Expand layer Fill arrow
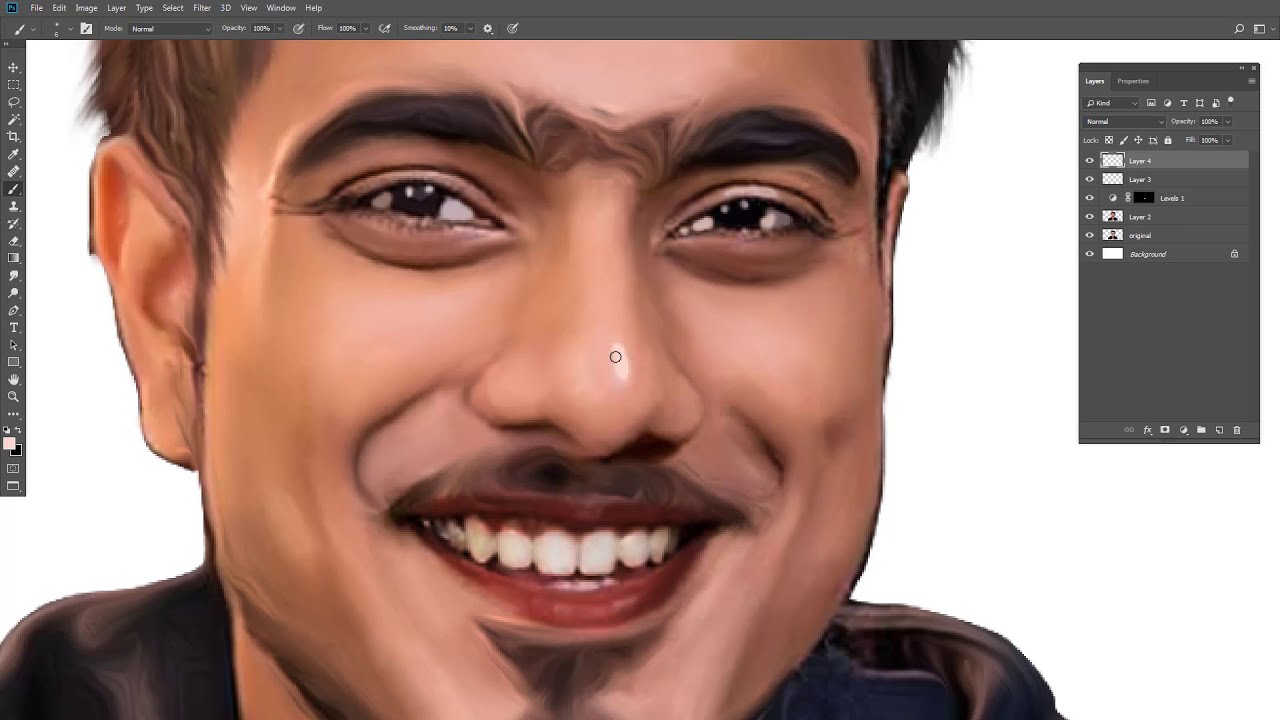1280x720 pixels. (x=1228, y=140)
